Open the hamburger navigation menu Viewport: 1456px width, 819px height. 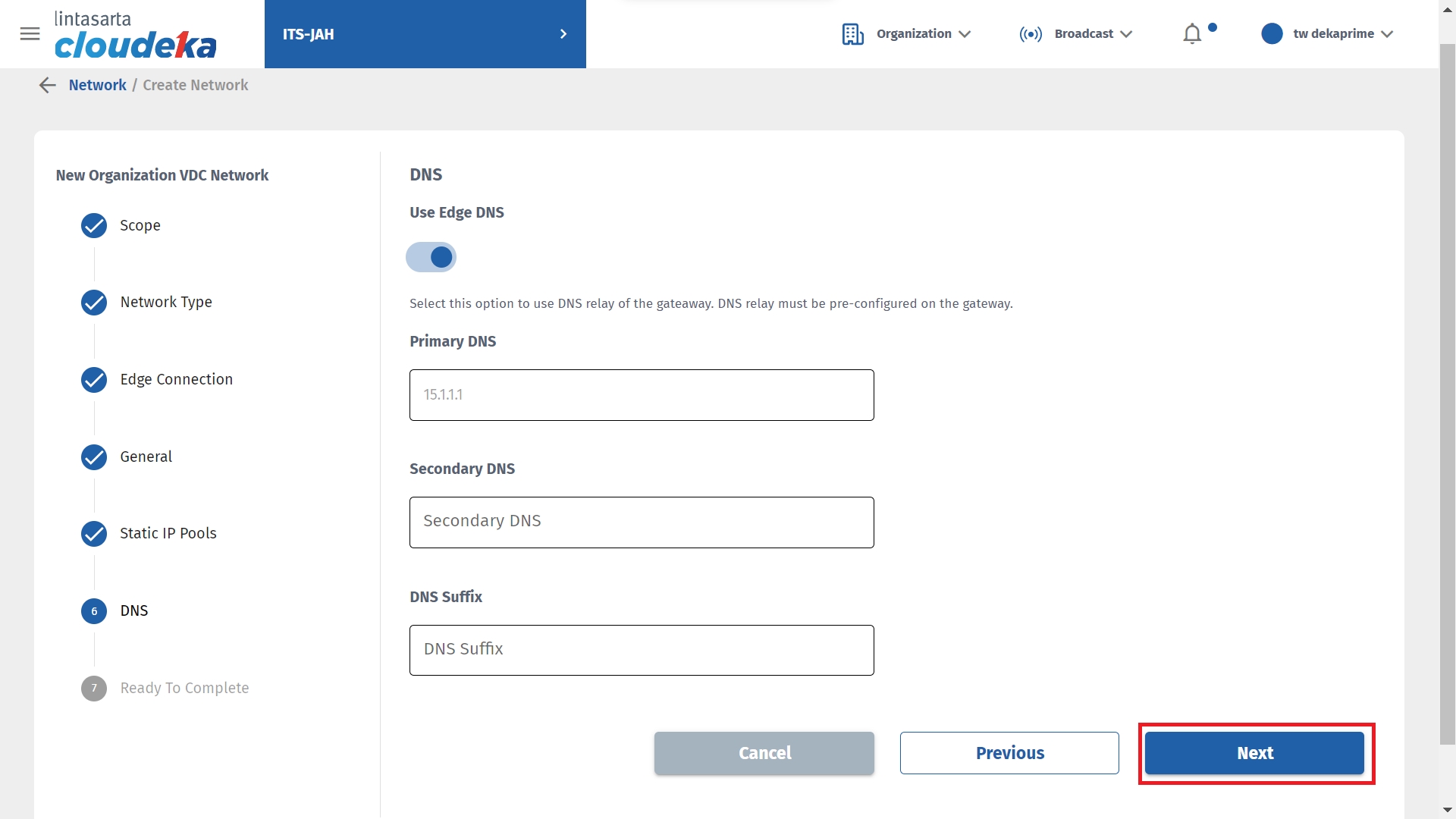(x=30, y=34)
